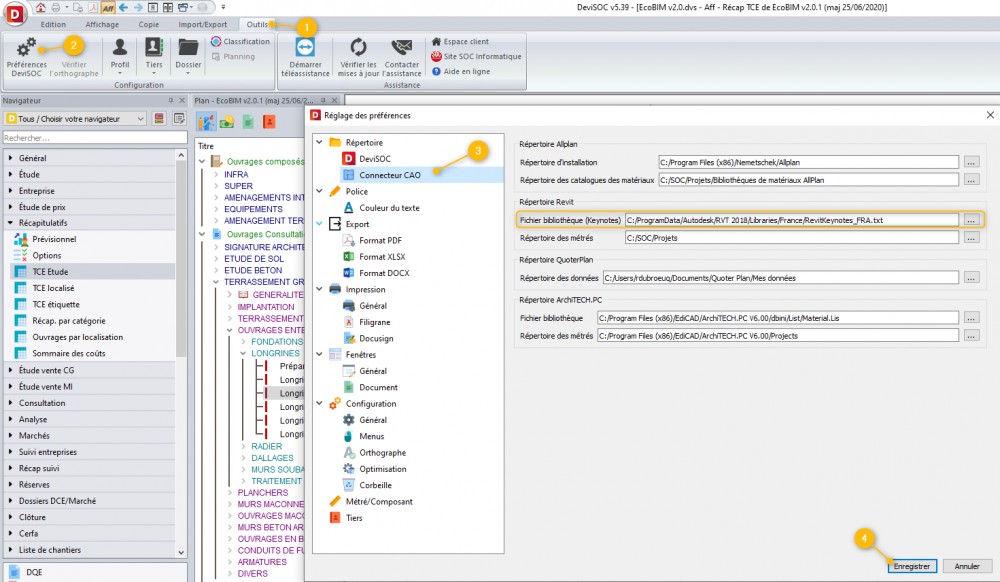
Task: Click the print icon in quick access toolbar
Action: click(x=56, y=8)
